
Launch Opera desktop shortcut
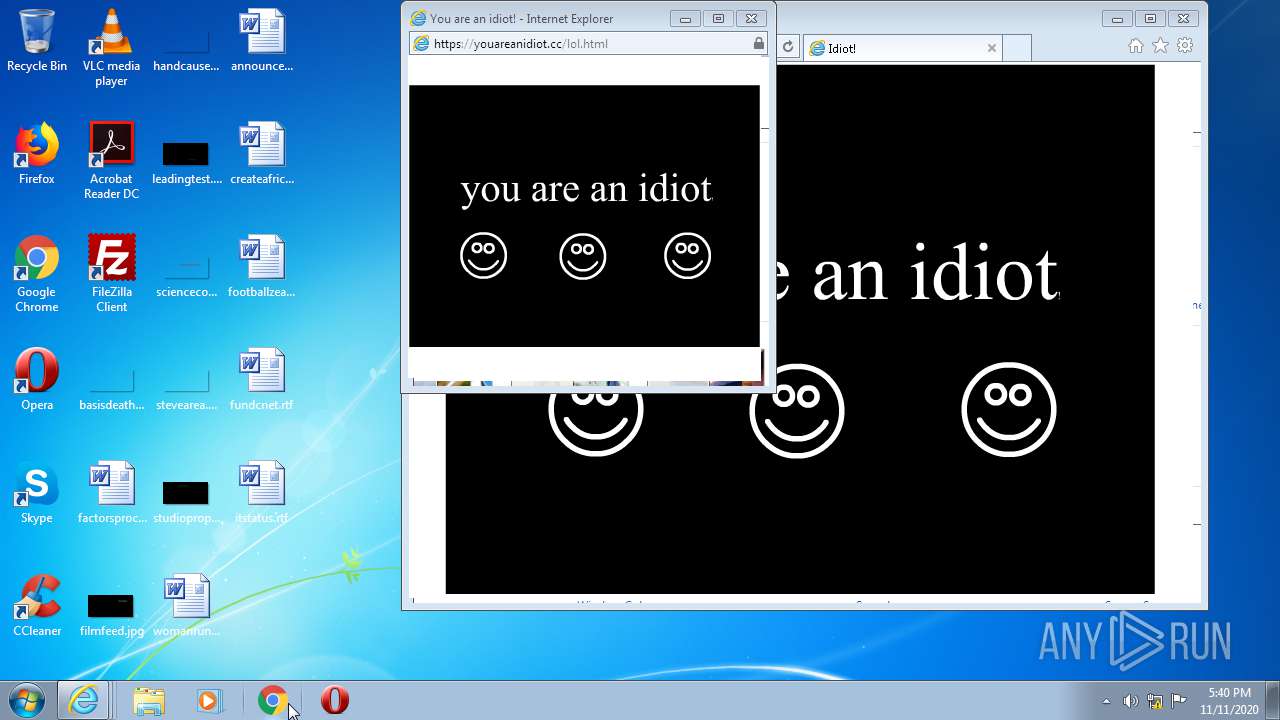point(37,379)
